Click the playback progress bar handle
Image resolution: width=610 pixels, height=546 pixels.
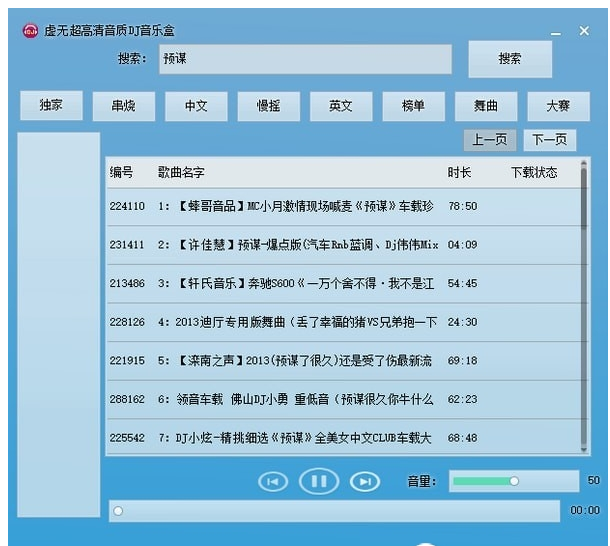pyautogui.click(x=118, y=511)
